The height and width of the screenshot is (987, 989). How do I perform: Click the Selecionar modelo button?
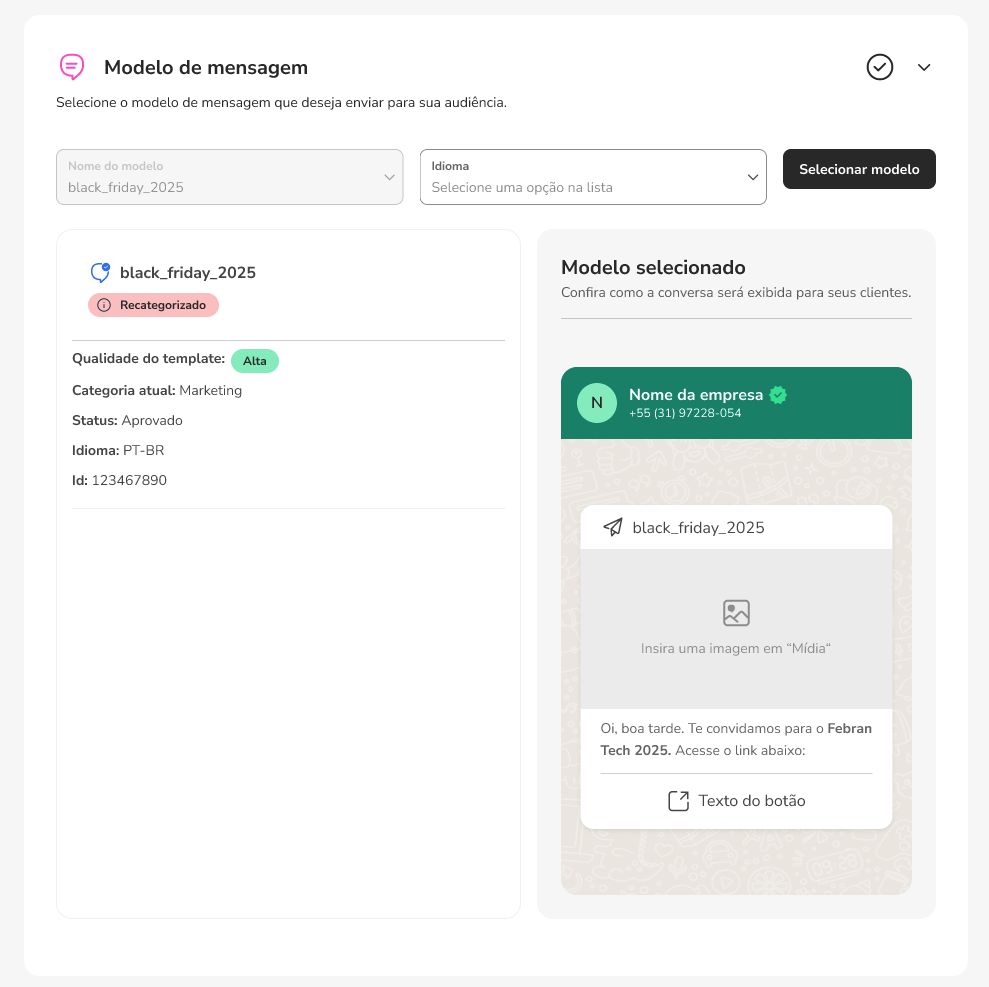click(859, 169)
